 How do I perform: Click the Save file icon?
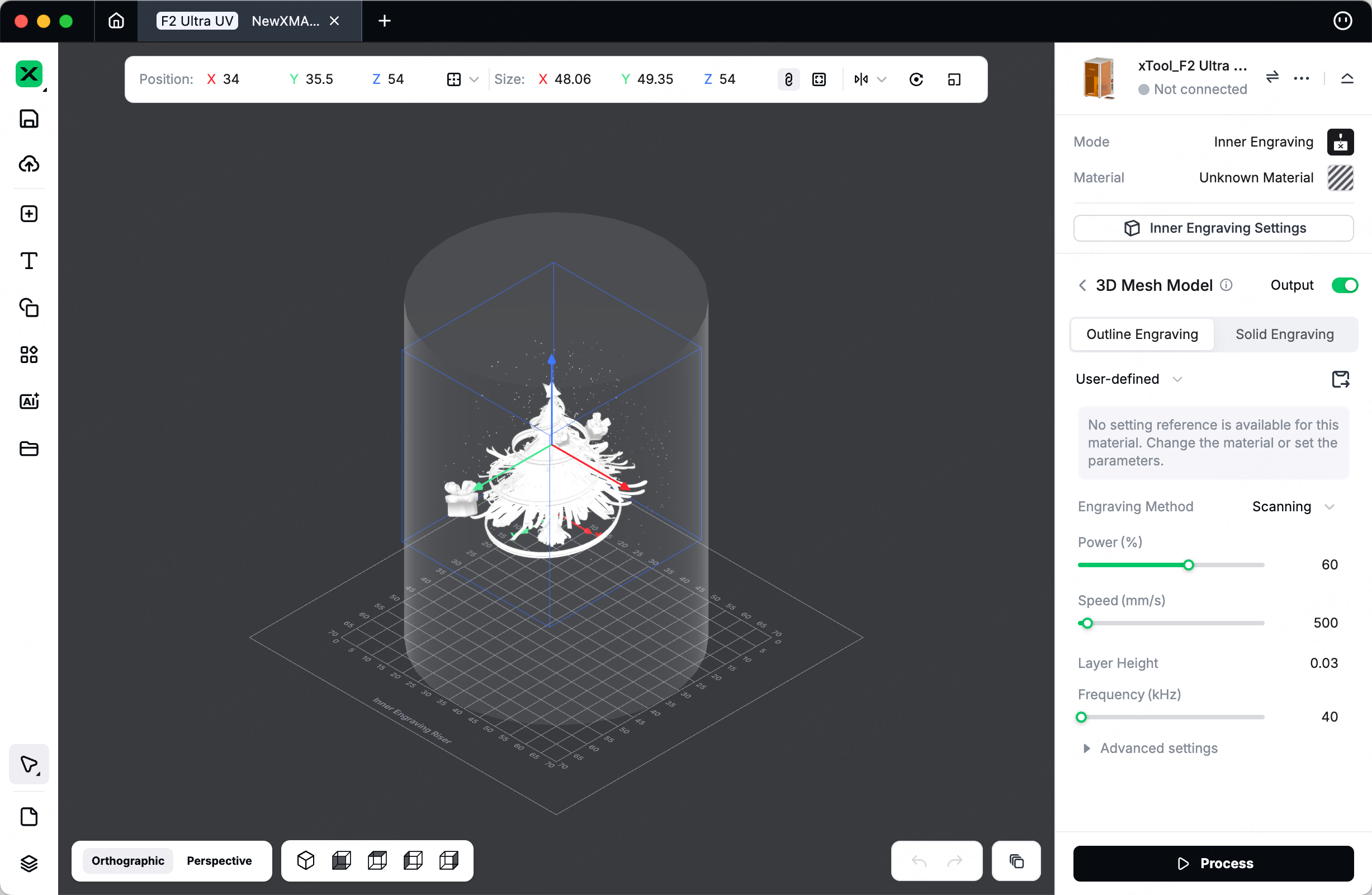coord(29,119)
